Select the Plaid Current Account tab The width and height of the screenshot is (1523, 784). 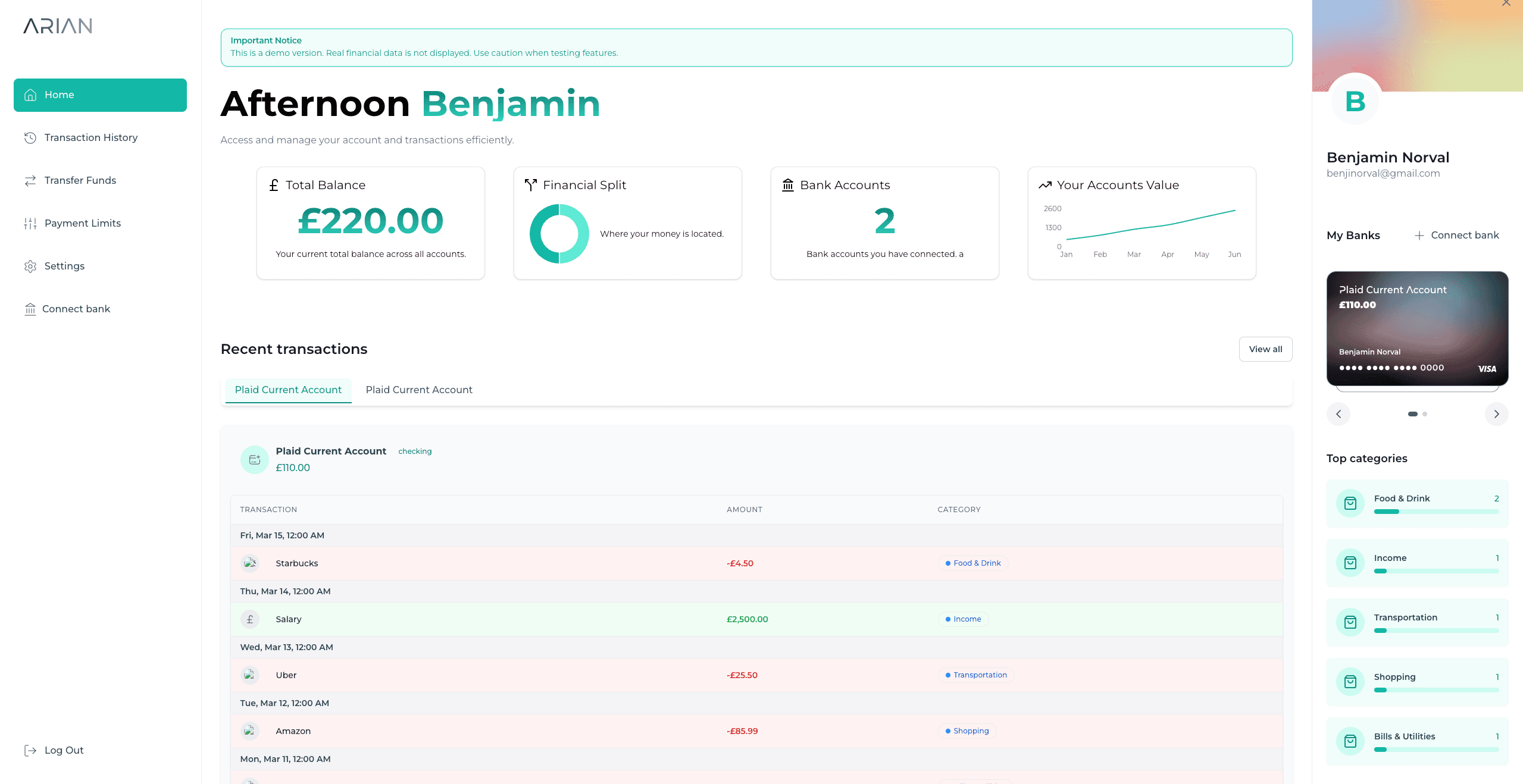[288, 390]
